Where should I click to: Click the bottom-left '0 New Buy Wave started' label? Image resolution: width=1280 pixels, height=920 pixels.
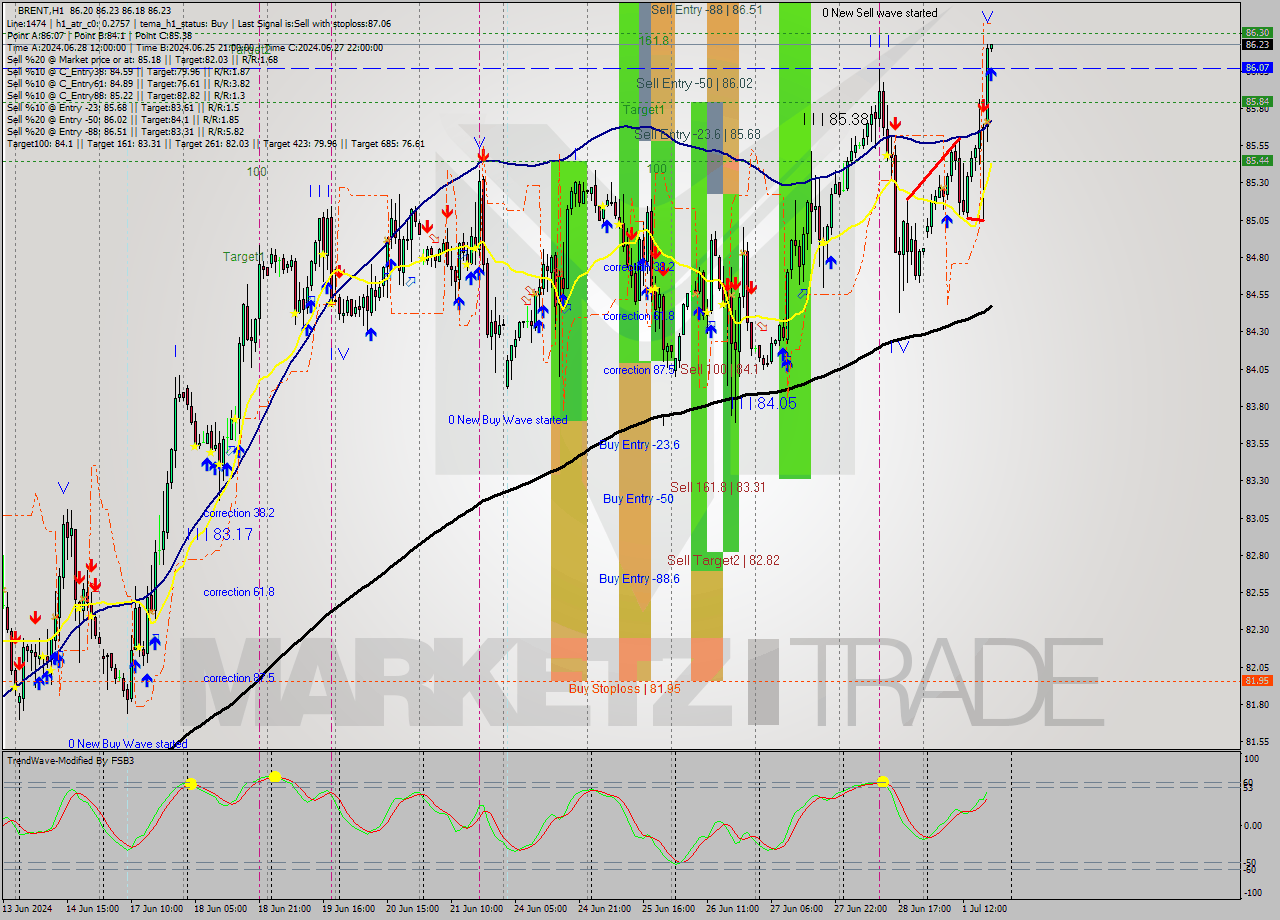pyautogui.click(x=128, y=744)
